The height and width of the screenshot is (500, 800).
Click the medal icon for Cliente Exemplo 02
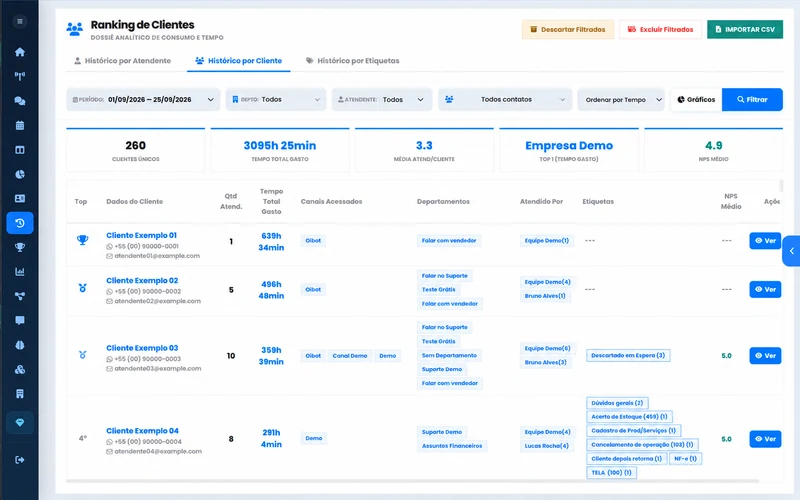82,288
